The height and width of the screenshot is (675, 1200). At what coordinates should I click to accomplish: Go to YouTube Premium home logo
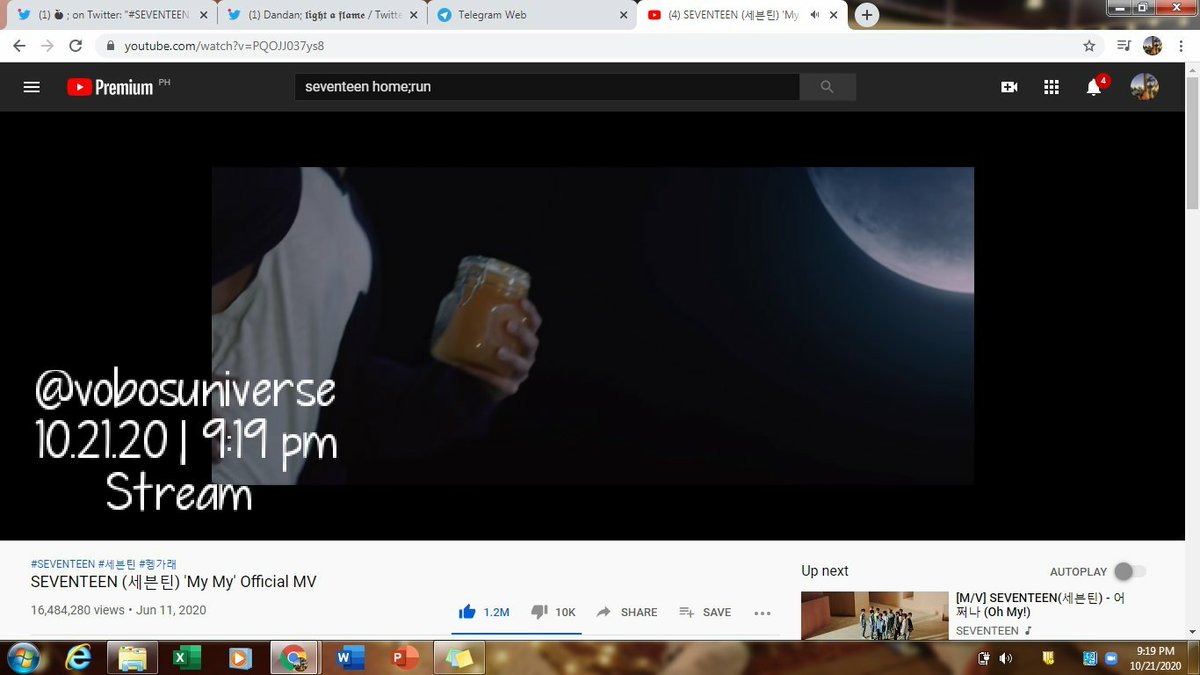coord(111,87)
